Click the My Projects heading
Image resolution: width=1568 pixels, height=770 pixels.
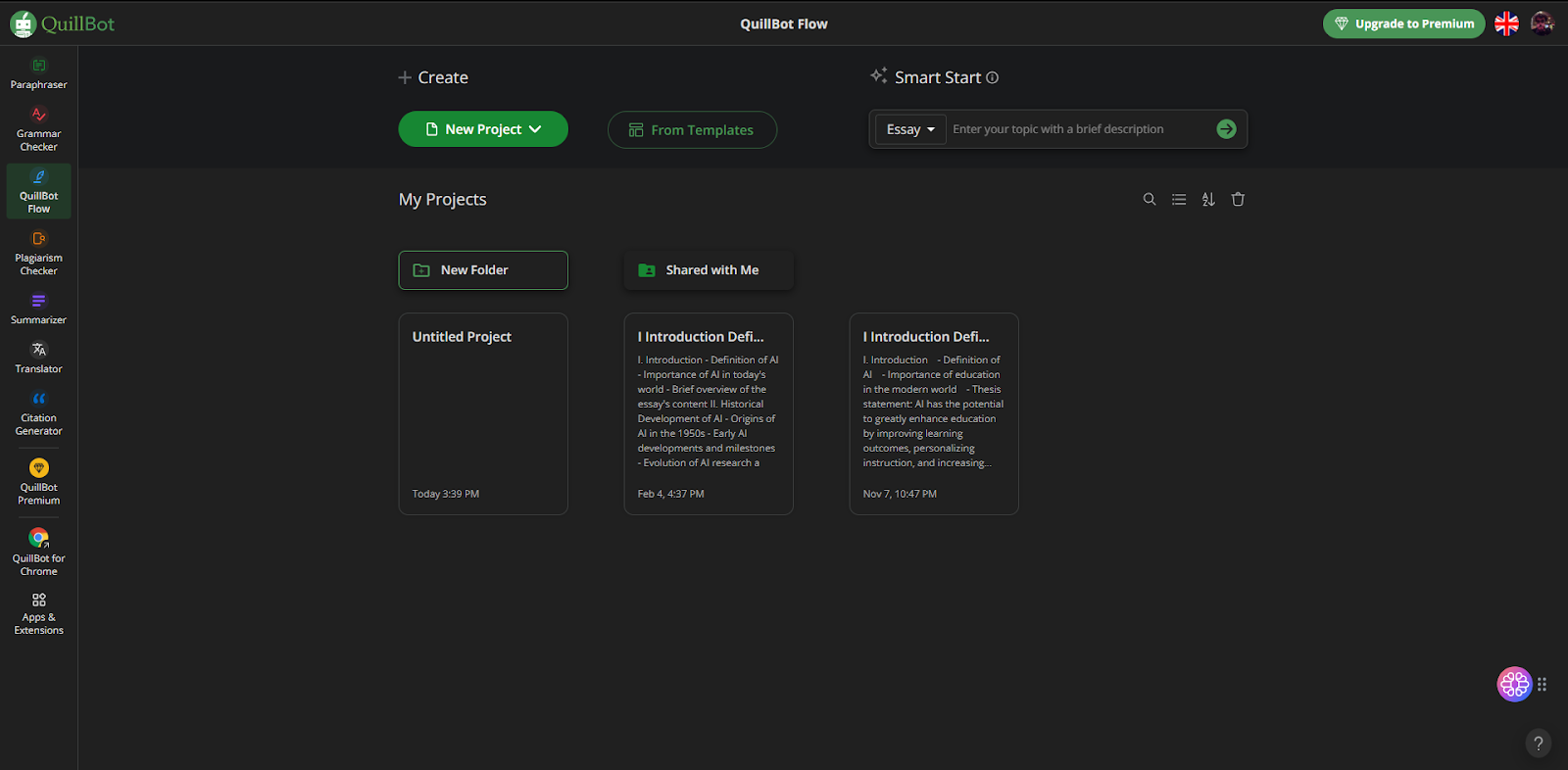[443, 199]
